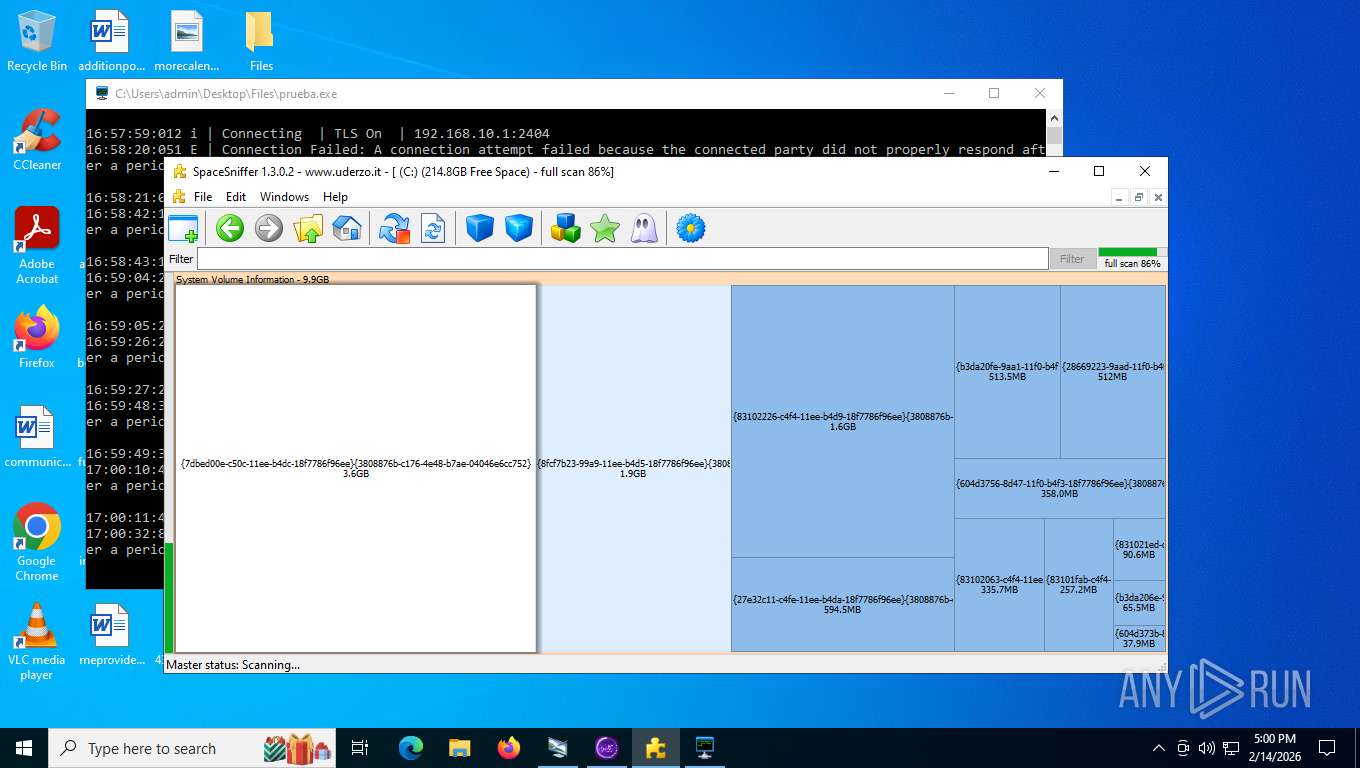
Task: Open the Help menu
Action: (336, 197)
